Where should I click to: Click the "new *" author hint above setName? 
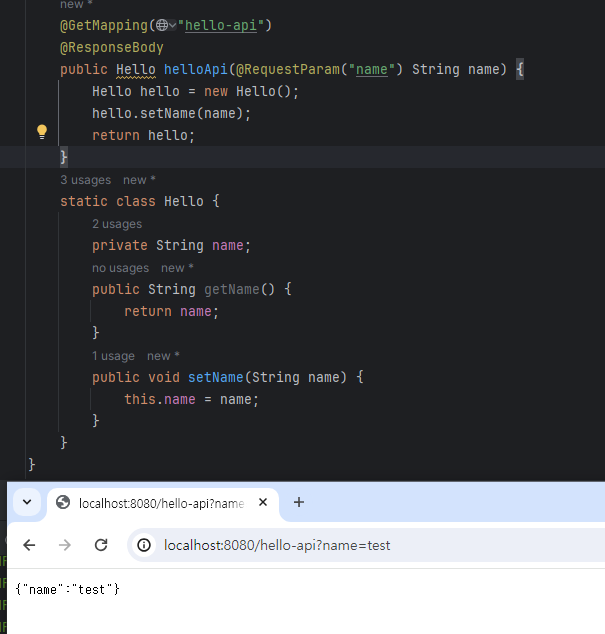click(163, 356)
